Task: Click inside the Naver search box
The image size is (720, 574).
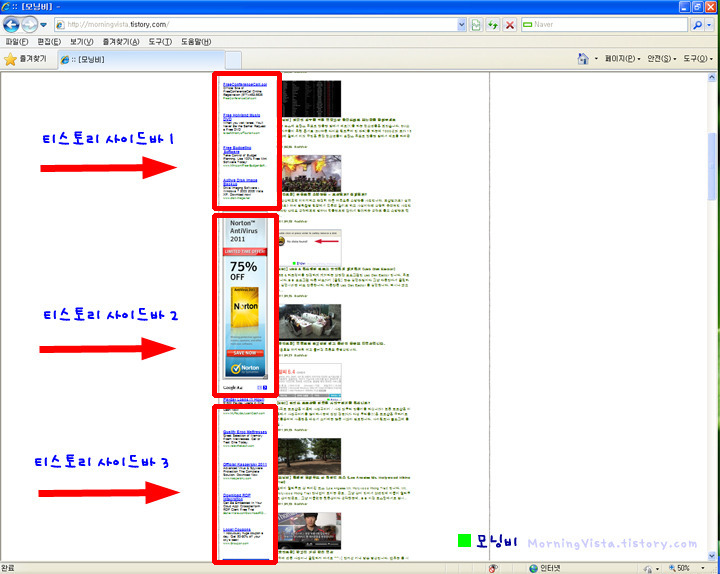Action: pos(604,24)
